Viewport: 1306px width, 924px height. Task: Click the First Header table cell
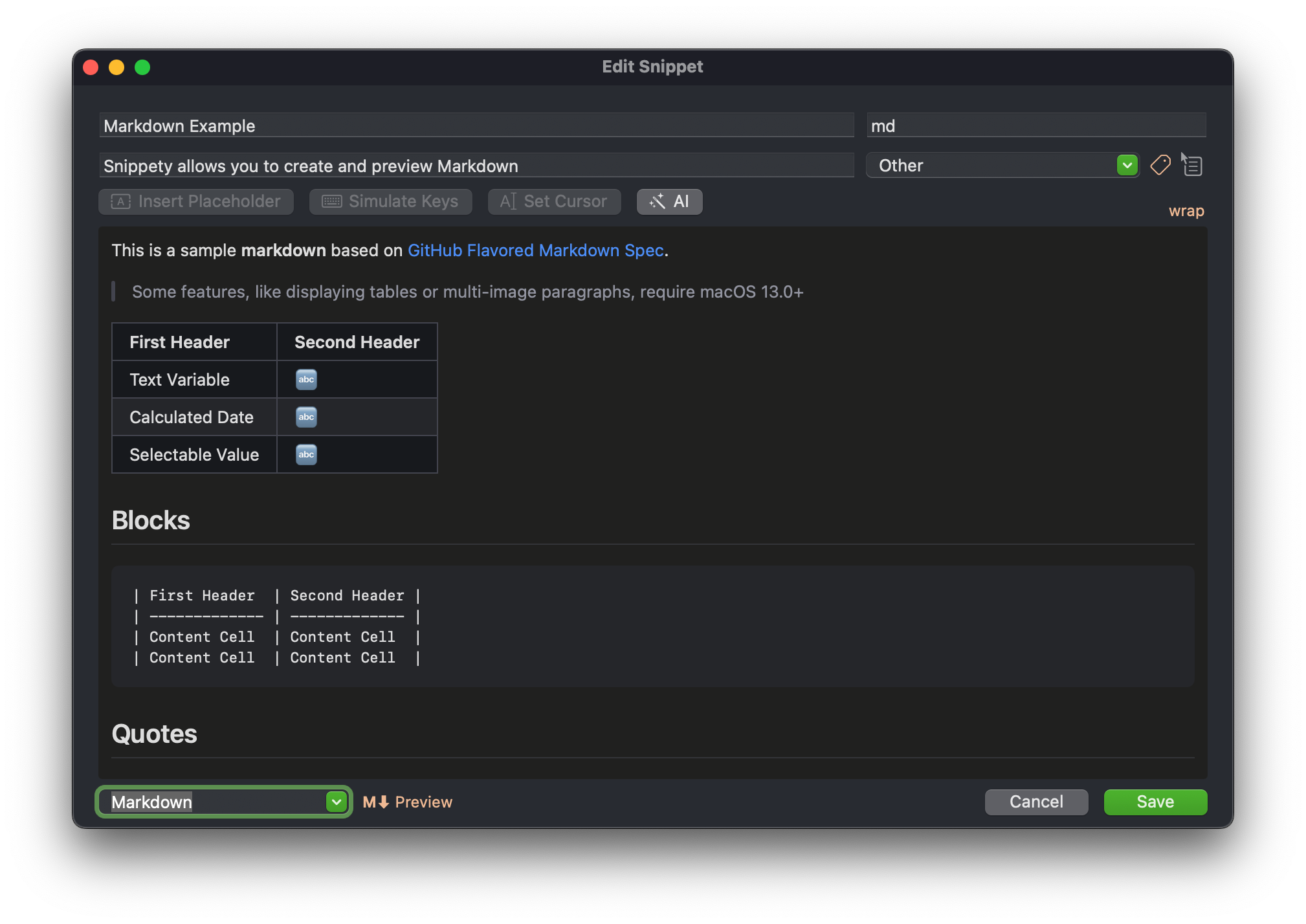click(x=194, y=342)
